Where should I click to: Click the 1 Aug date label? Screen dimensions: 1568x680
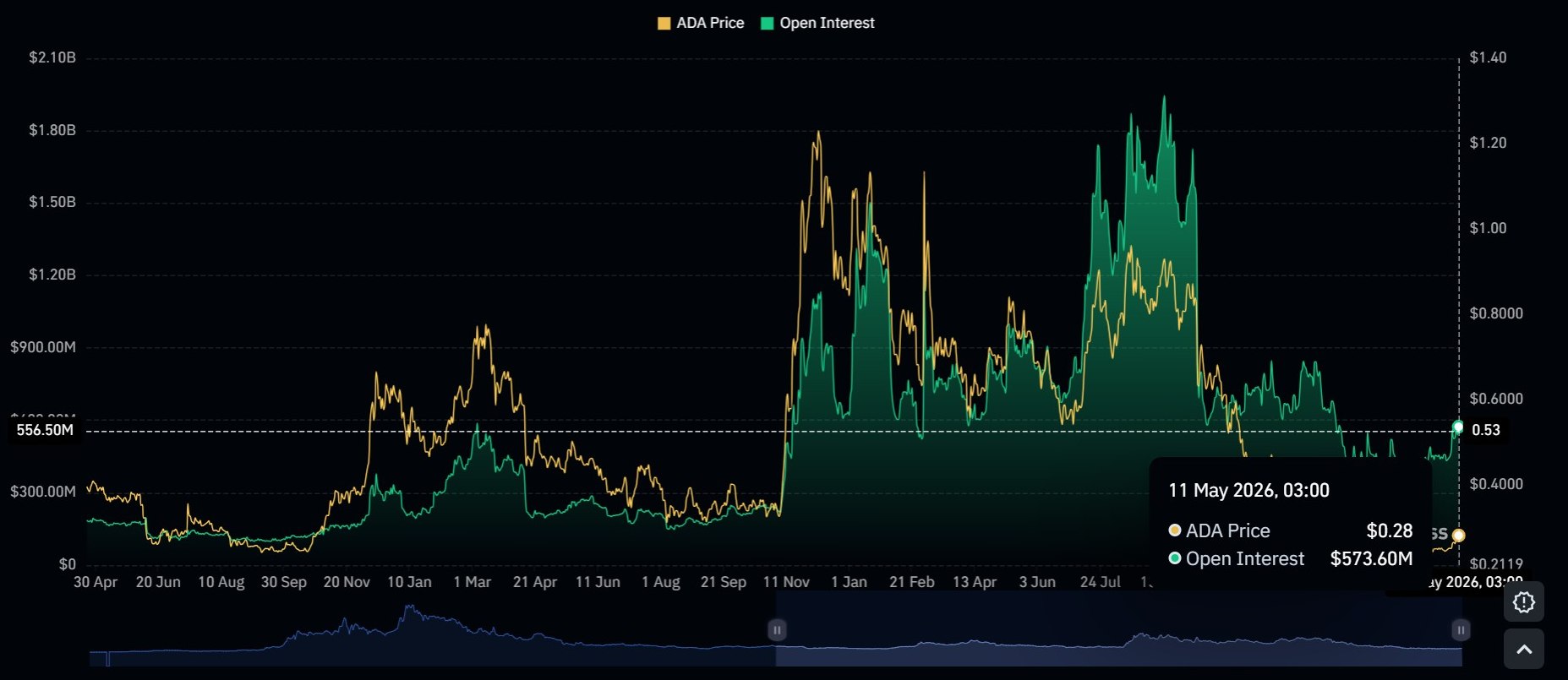point(661,582)
